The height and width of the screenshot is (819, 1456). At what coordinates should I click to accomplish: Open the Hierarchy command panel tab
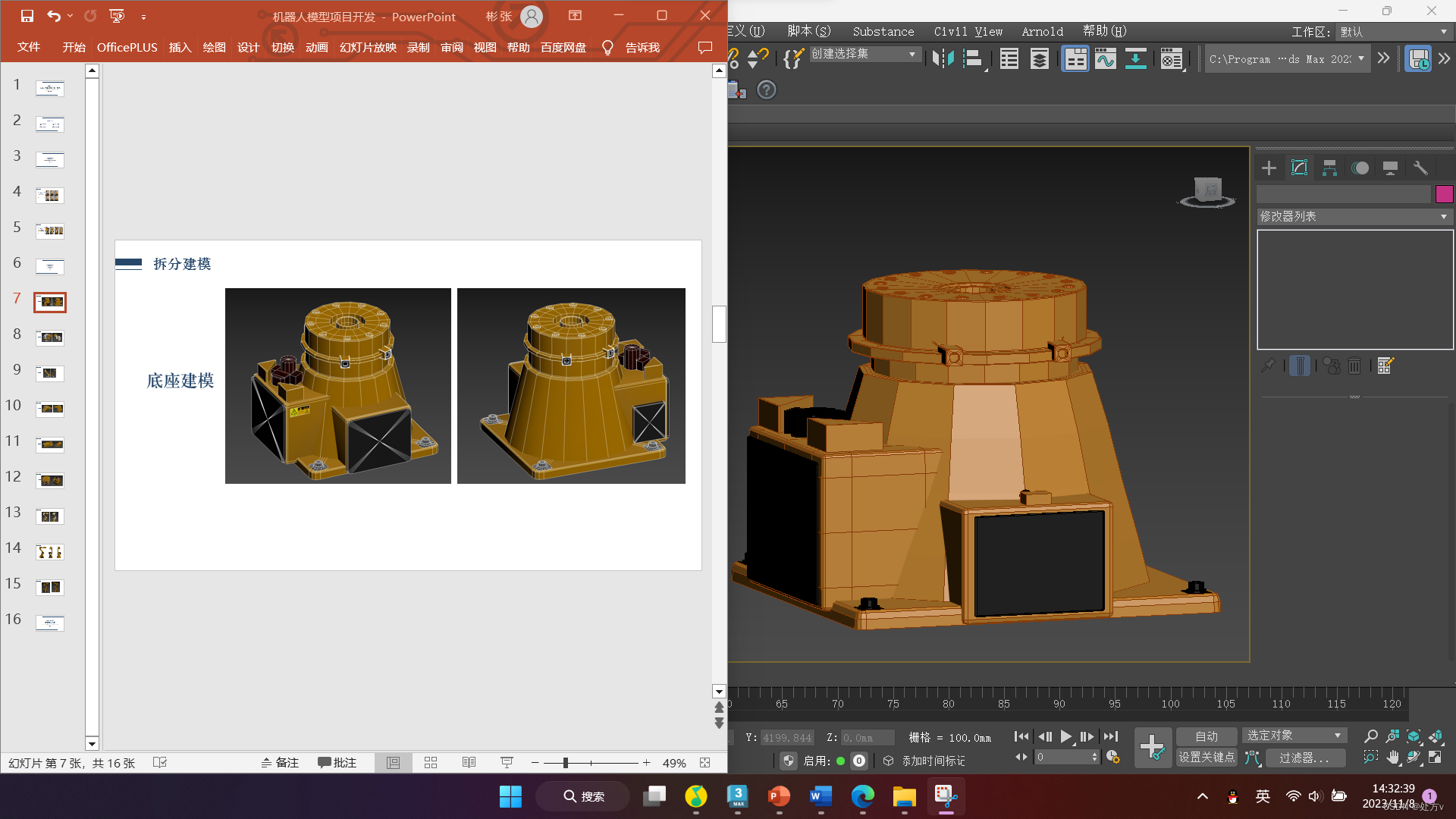coord(1329,168)
